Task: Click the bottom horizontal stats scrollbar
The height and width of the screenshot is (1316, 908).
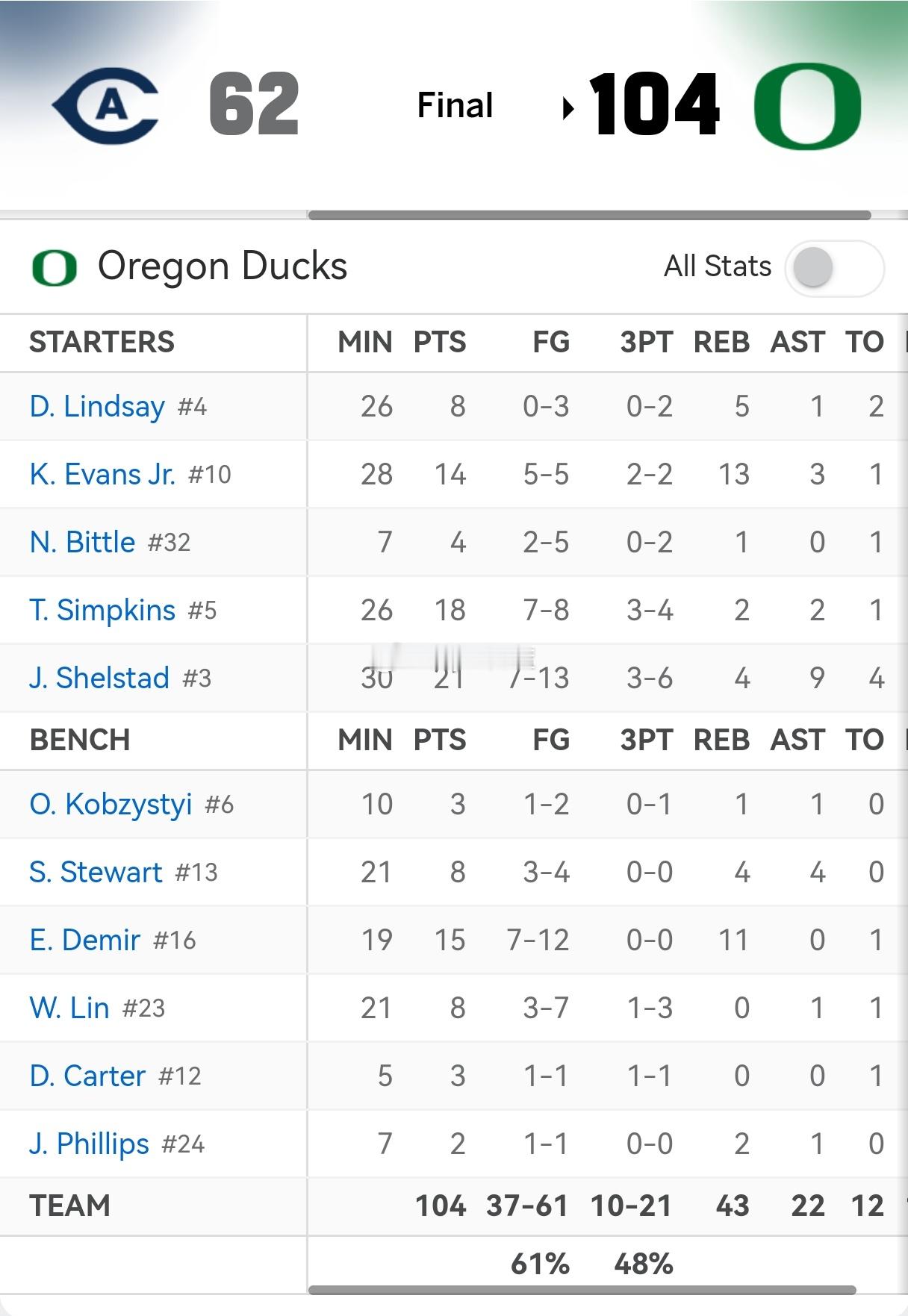Action: click(582, 1290)
